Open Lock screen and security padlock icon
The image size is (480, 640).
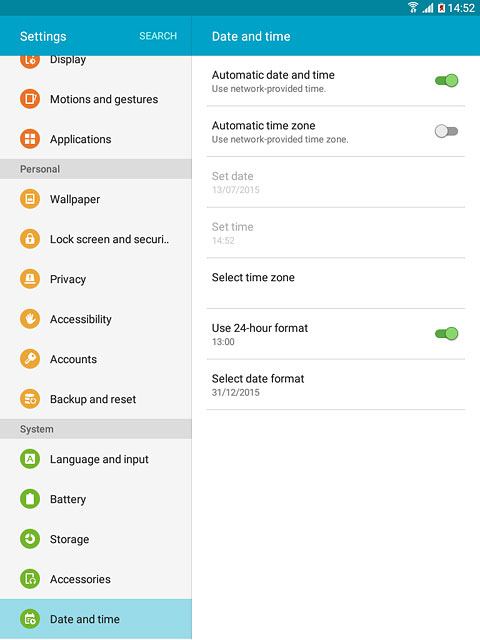pyautogui.click(x=30, y=239)
